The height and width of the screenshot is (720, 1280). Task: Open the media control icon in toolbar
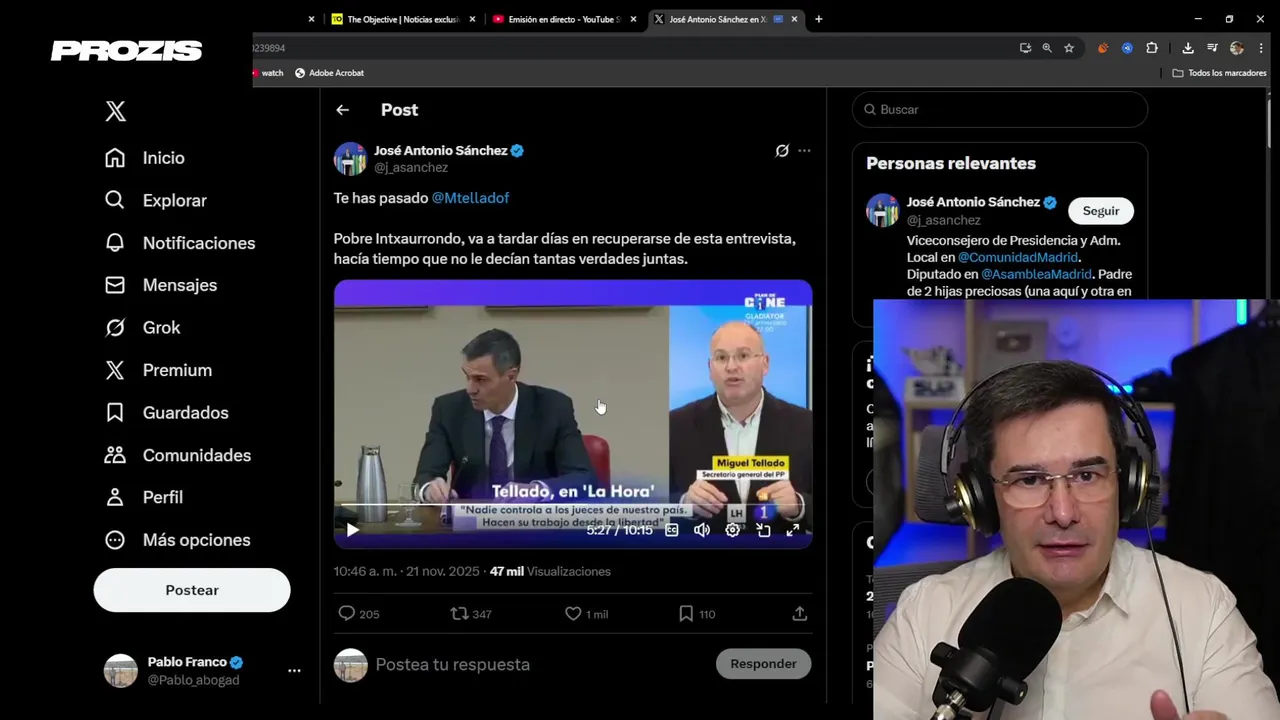(x=1212, y=48)
